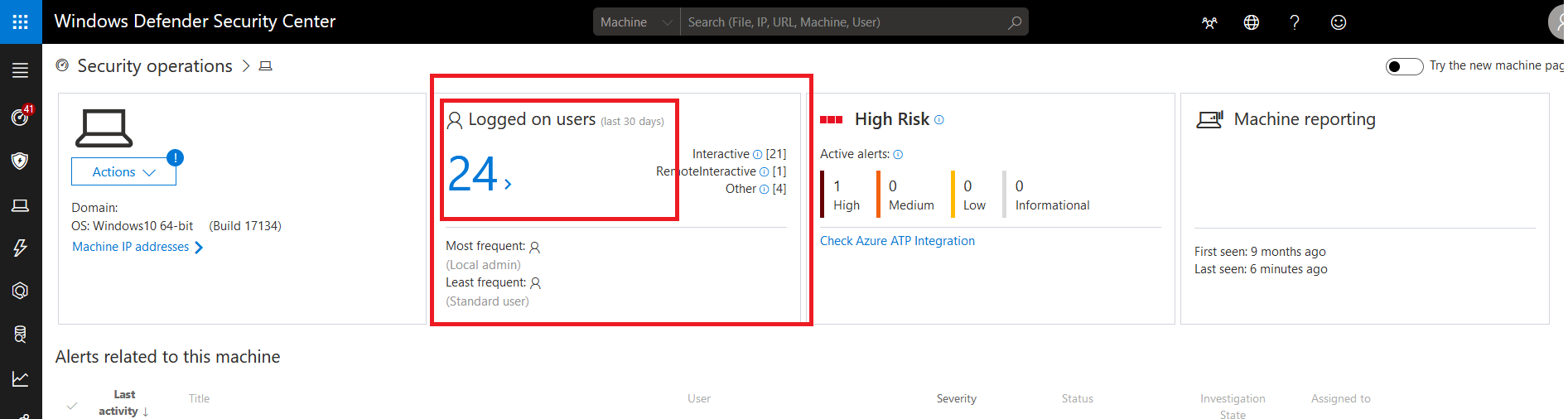Click the Severity column header

point(957,398)
